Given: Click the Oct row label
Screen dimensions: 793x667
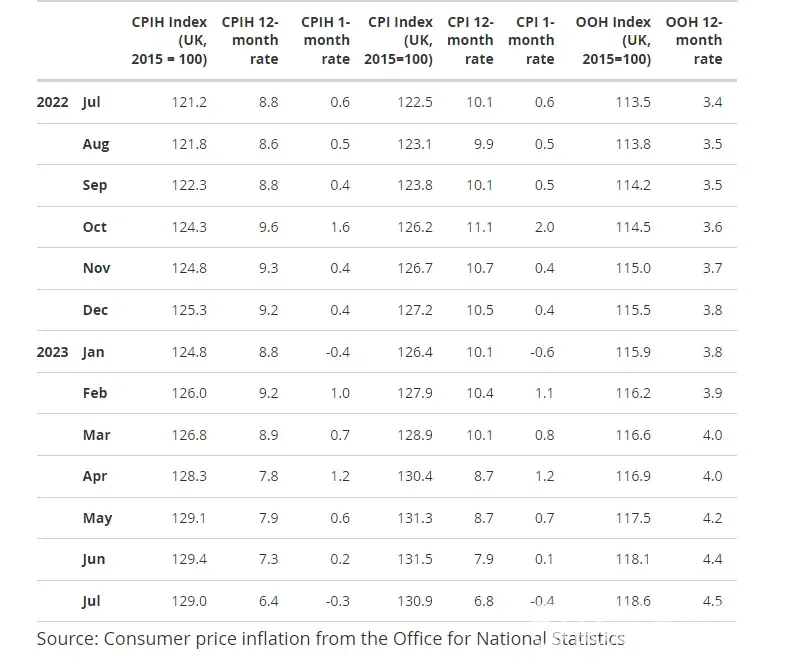Looking at the screenshot, I should (x=94, y=227).
